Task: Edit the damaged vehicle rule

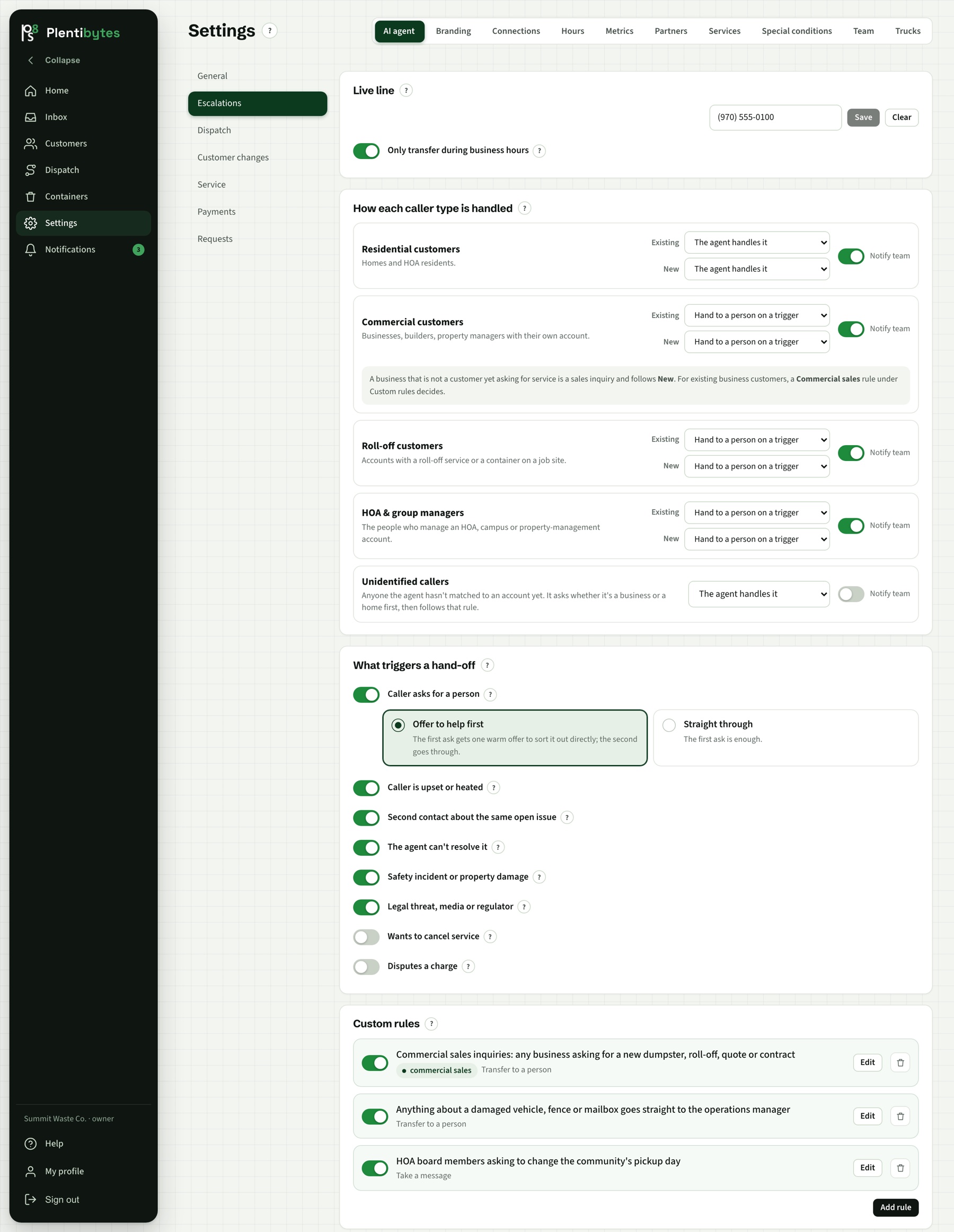Action: pyautogui.click(x=867, y=1117)
